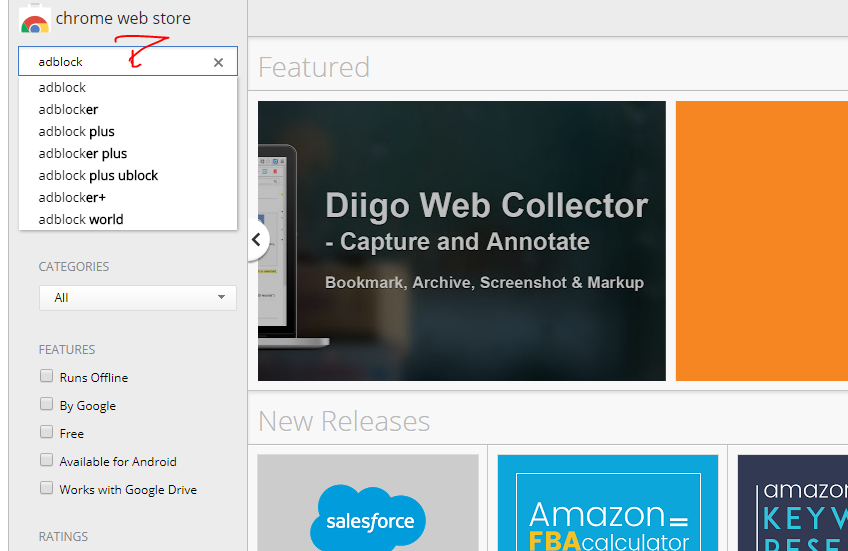Toggle the Available for Android checkbox
848x551 pixels.
click(x=47, y=460)
